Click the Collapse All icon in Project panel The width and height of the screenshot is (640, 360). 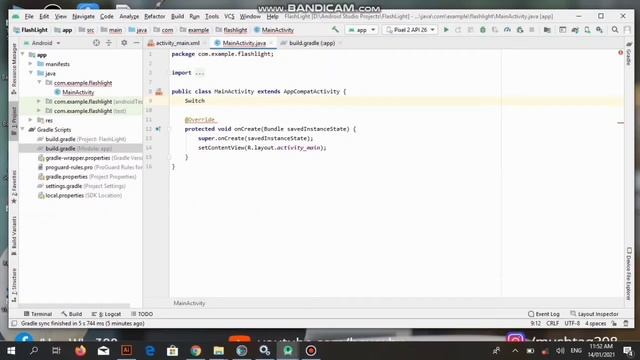click(x=109, y=43)
